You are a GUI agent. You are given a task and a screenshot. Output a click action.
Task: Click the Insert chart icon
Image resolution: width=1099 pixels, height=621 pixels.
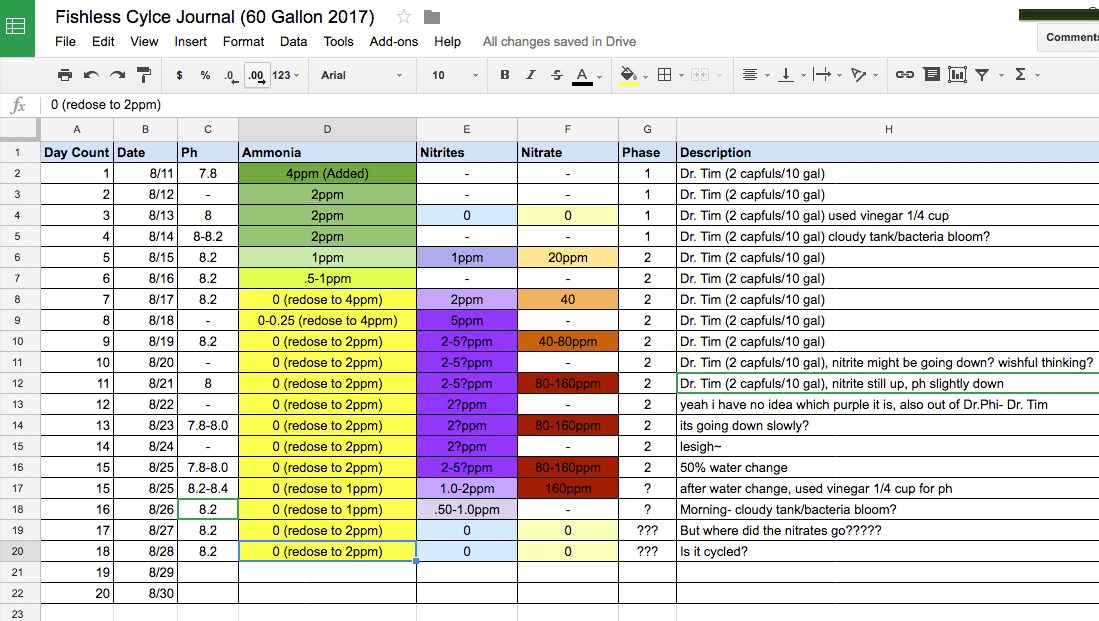tap(957, 75)
